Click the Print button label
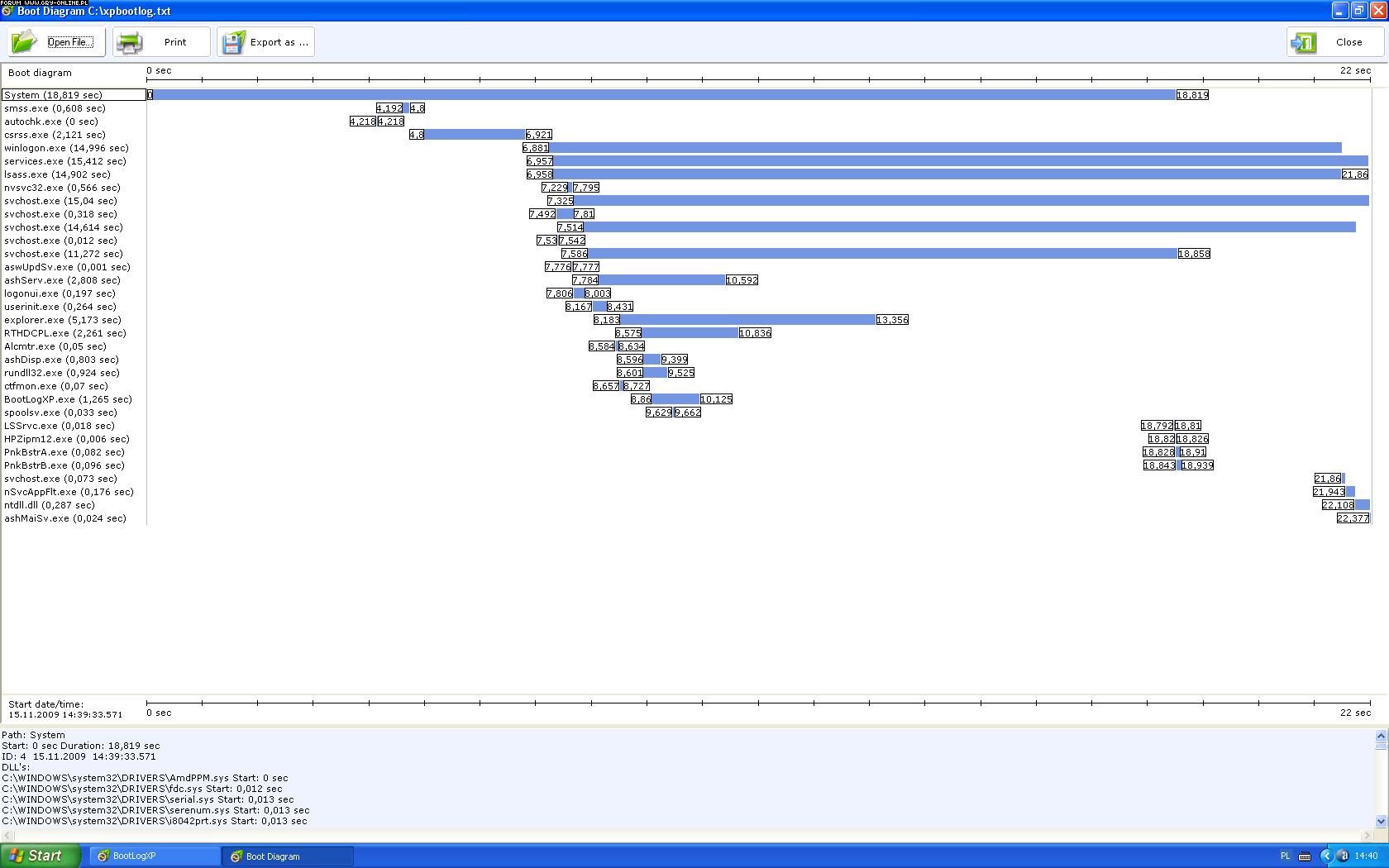This screenshot has width=1389, height=868. pyautogui.click(x=175, y=42)
